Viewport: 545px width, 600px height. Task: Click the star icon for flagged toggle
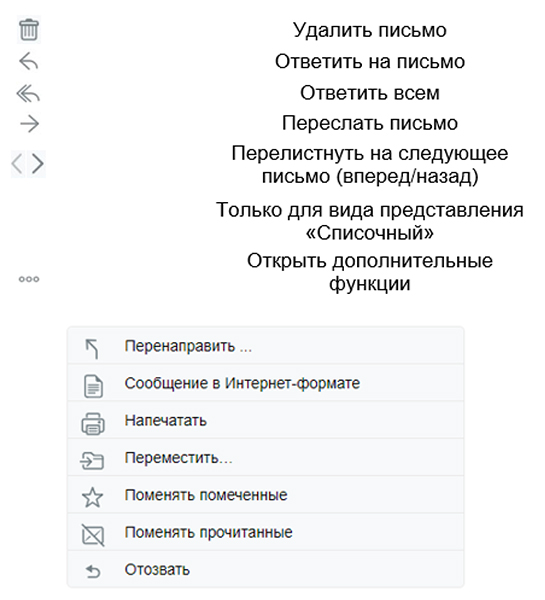point(93,498)
